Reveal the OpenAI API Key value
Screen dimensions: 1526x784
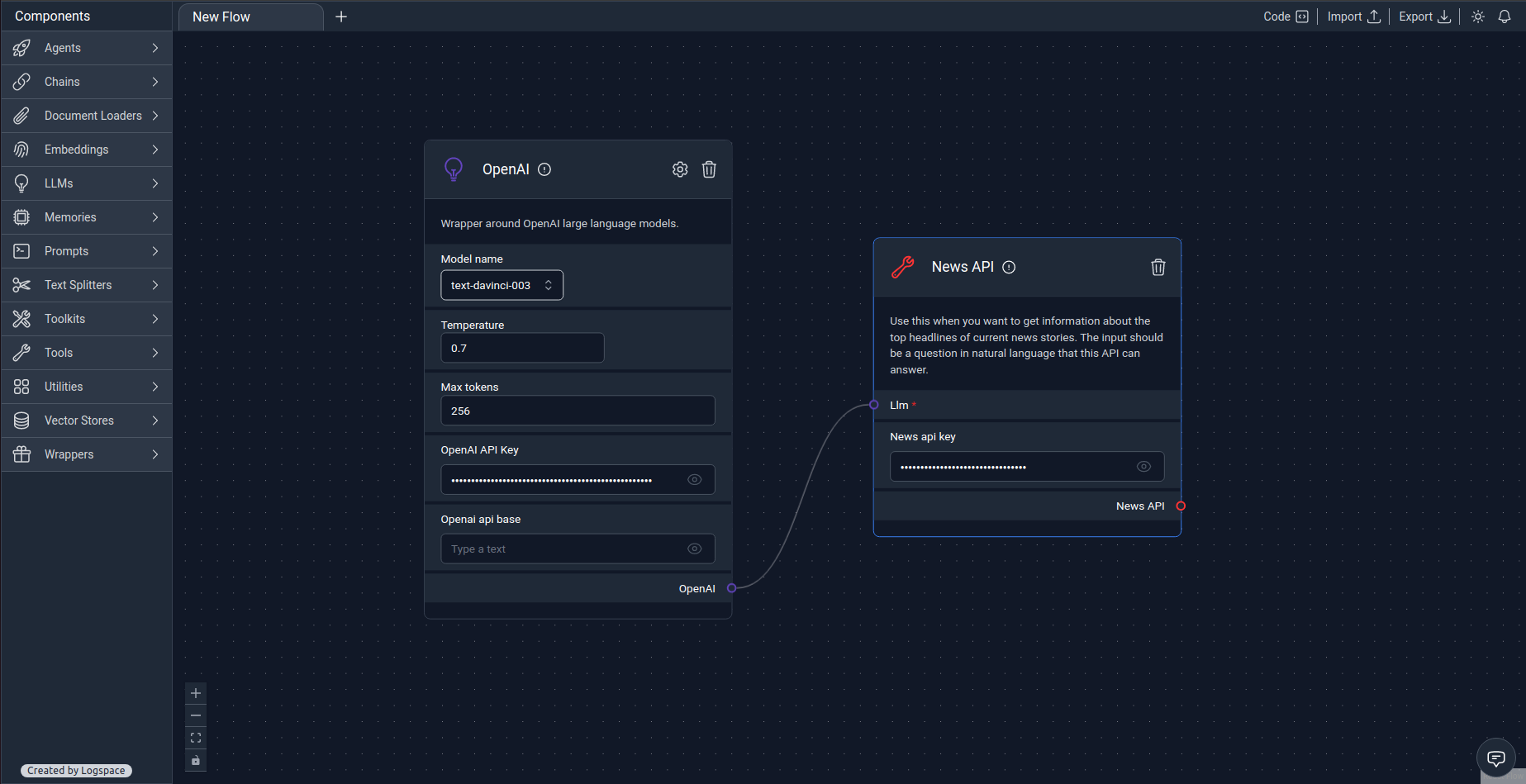[695, 480]
